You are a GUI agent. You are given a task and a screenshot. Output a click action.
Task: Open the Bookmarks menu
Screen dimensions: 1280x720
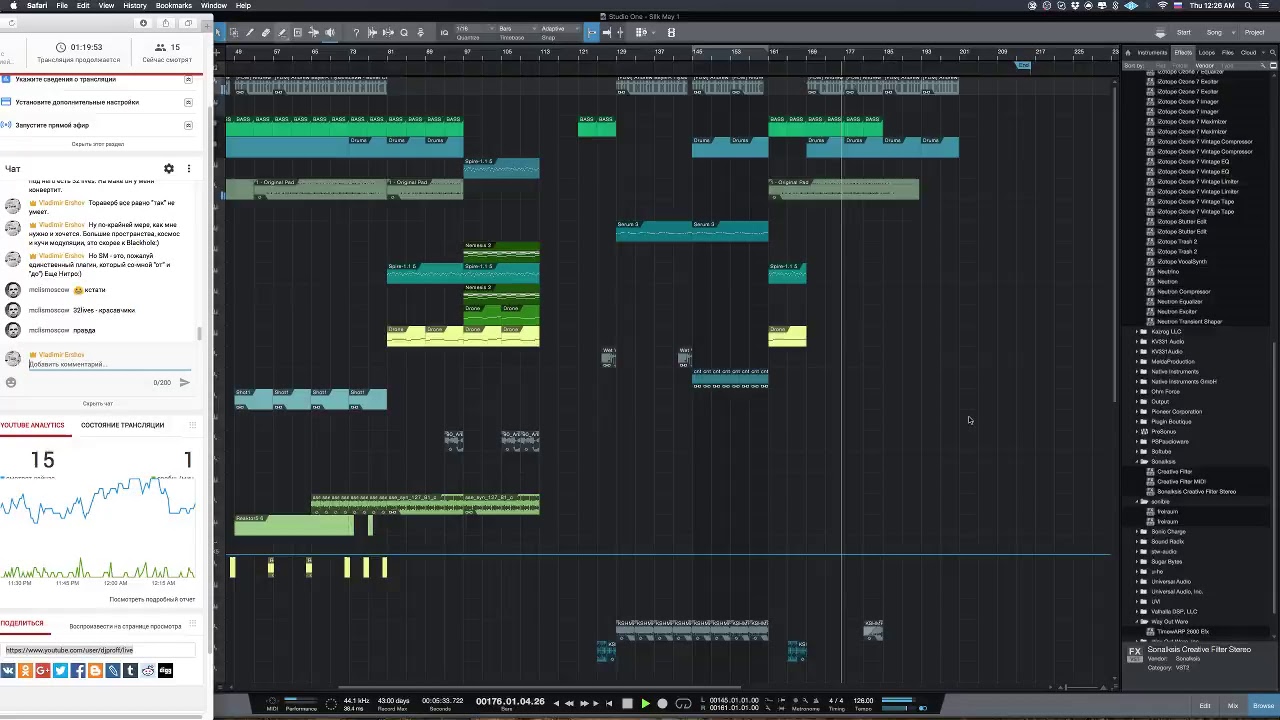[x=173, y=5]
